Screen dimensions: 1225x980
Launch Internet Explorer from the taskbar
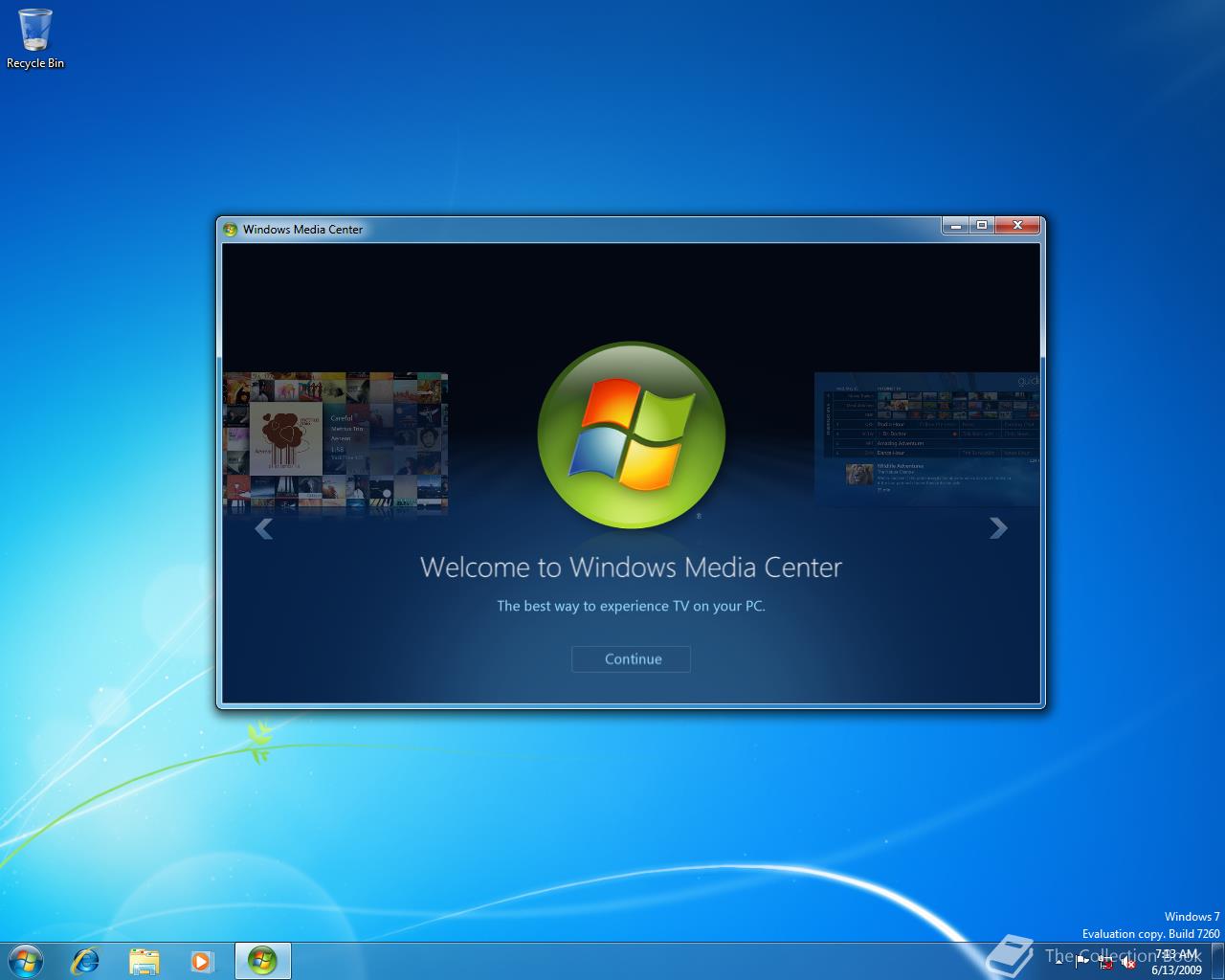[x=86, y=961]
